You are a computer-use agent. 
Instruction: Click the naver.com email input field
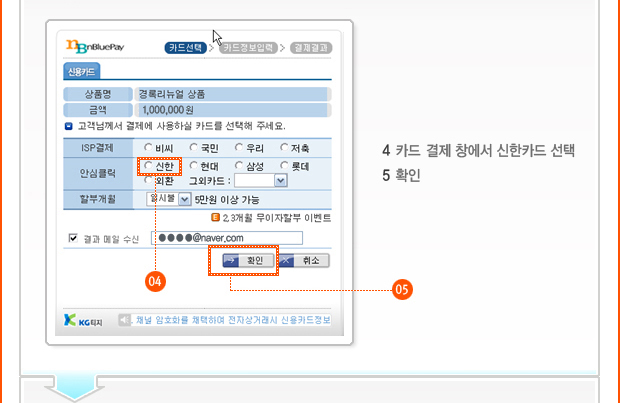227,238
